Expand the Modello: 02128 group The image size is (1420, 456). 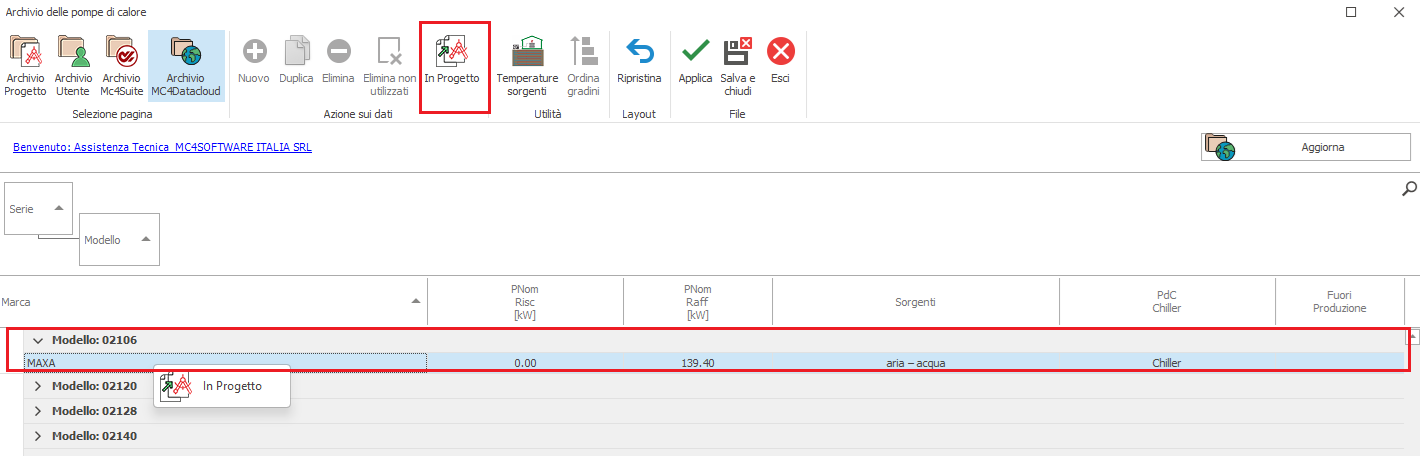coord(39,411)
